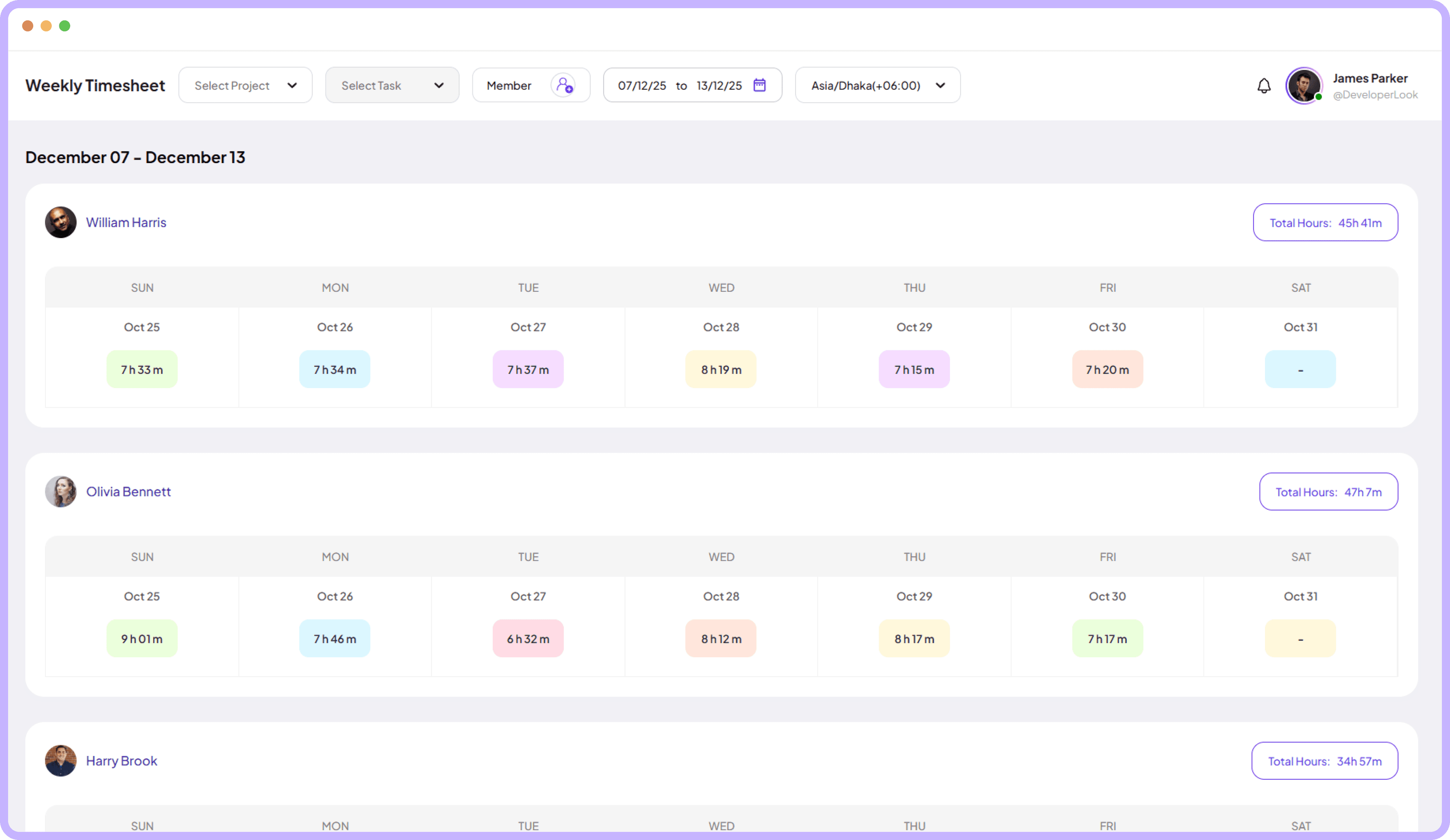
Task: Click James Parker's profile avatar
Action: [x=1304, y=85]
